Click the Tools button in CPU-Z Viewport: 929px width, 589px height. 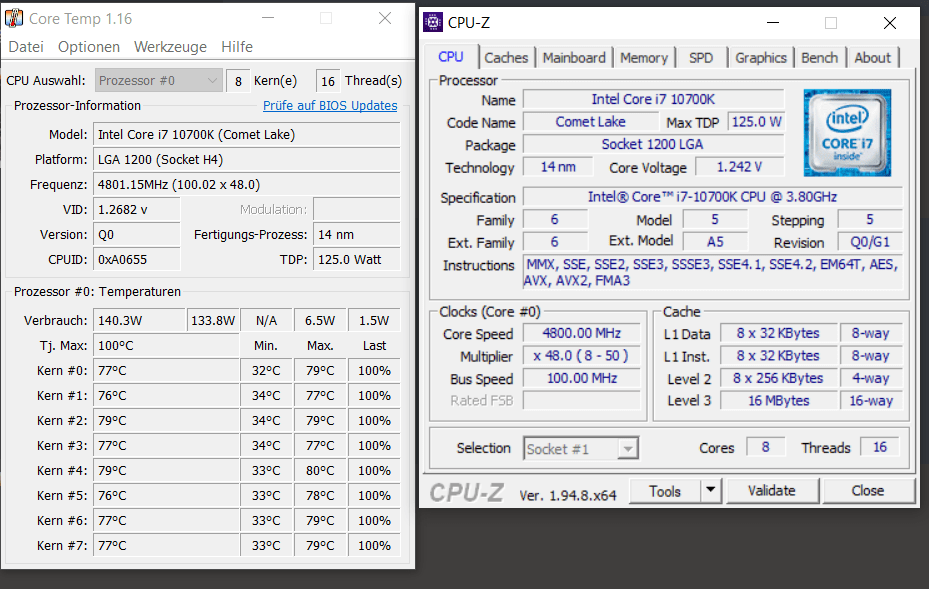[x=665, y=491]
